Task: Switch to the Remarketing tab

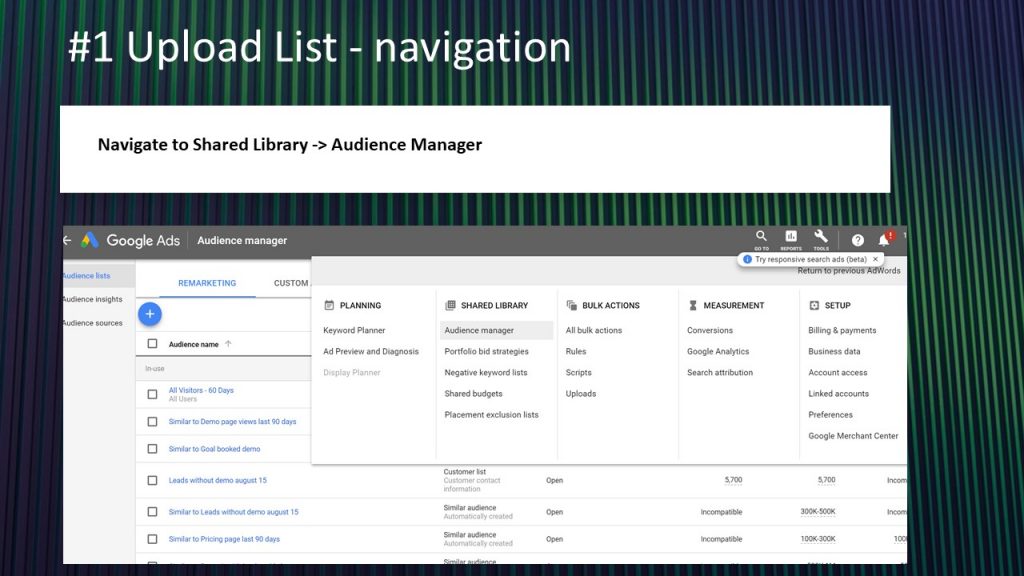Action: point(207,283)
